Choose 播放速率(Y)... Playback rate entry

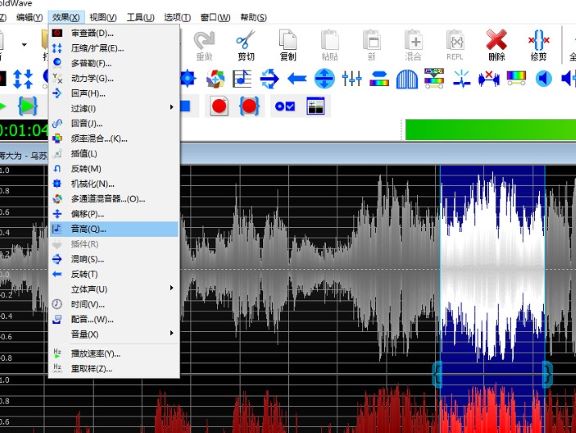(114, 354)
